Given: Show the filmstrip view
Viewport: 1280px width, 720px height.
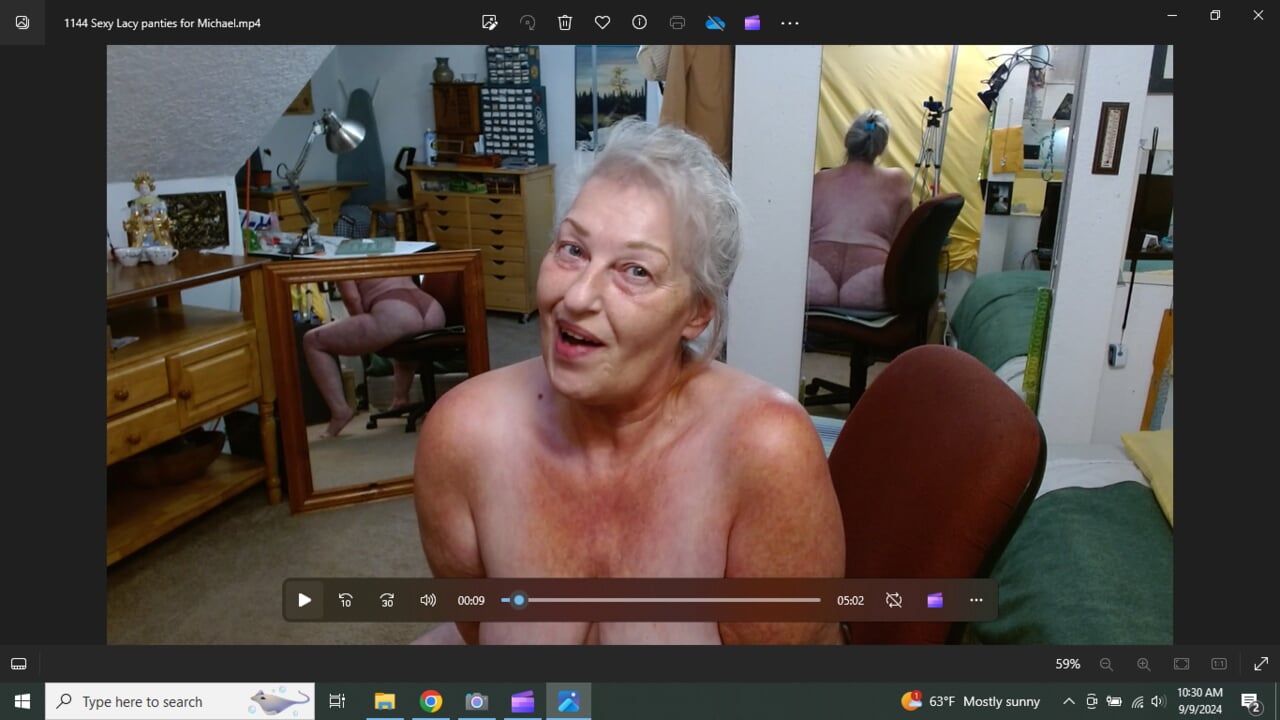Looking at the screenshot, I should [18, 664].
